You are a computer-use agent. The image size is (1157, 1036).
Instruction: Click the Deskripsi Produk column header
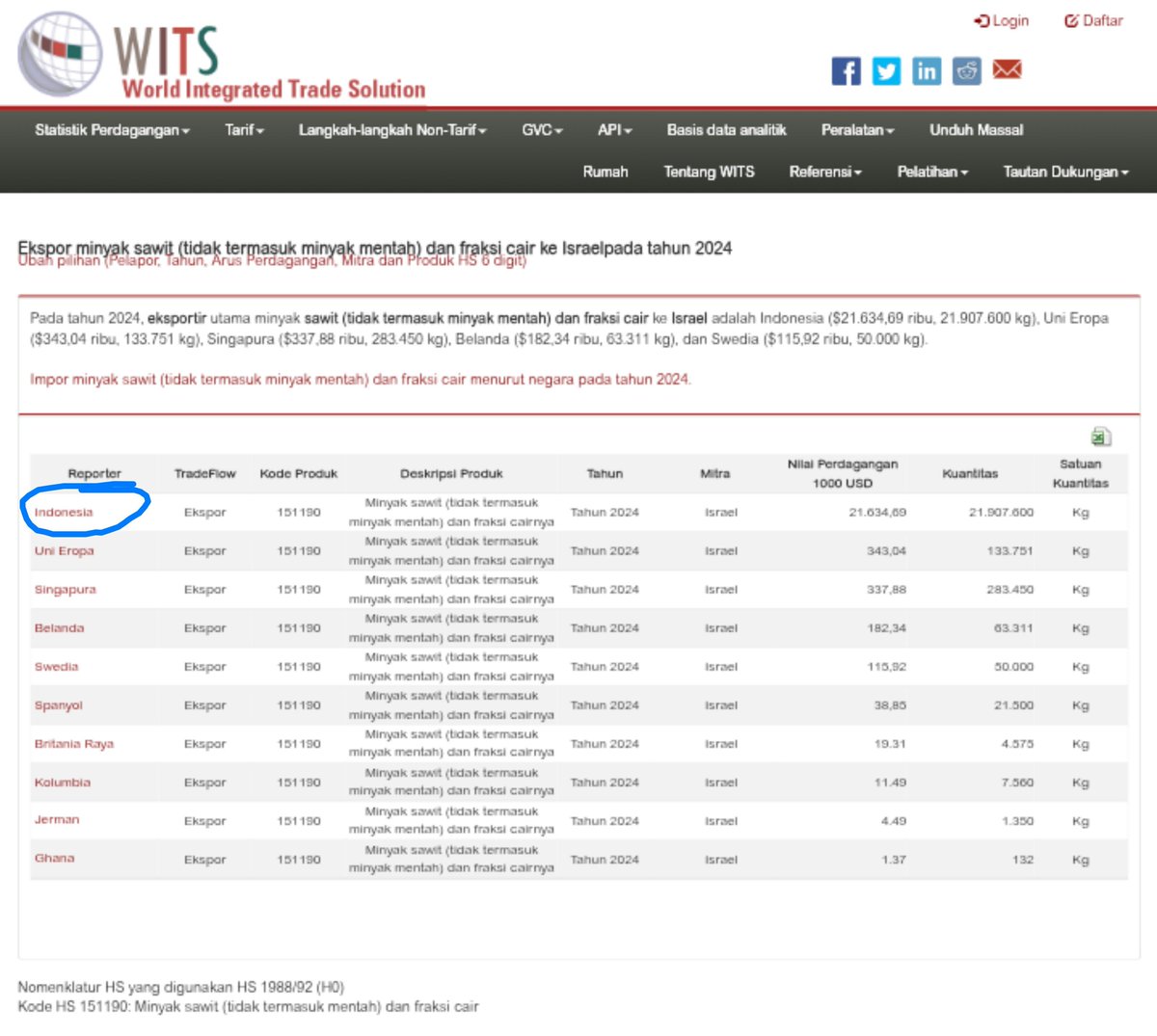click(451, 474)
